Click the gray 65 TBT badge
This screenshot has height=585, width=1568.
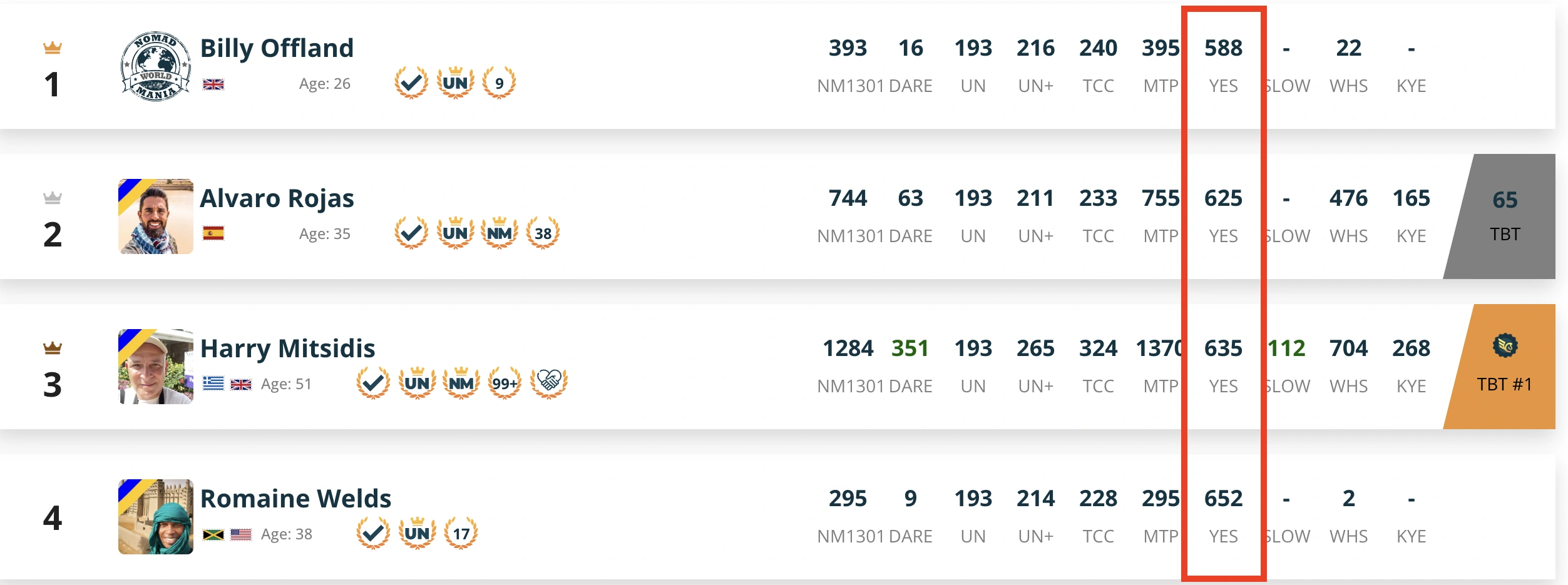click(x=1504, y=216)
